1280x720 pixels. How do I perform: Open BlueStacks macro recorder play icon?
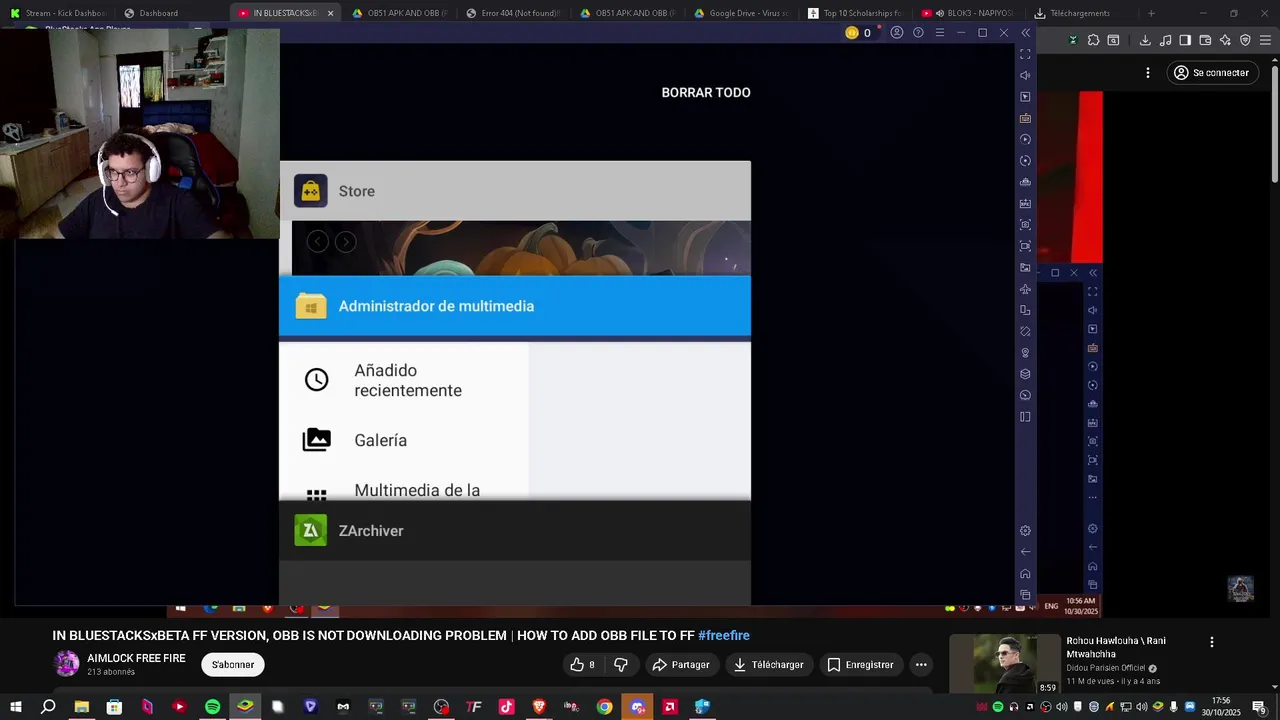tap(1025, 139)
